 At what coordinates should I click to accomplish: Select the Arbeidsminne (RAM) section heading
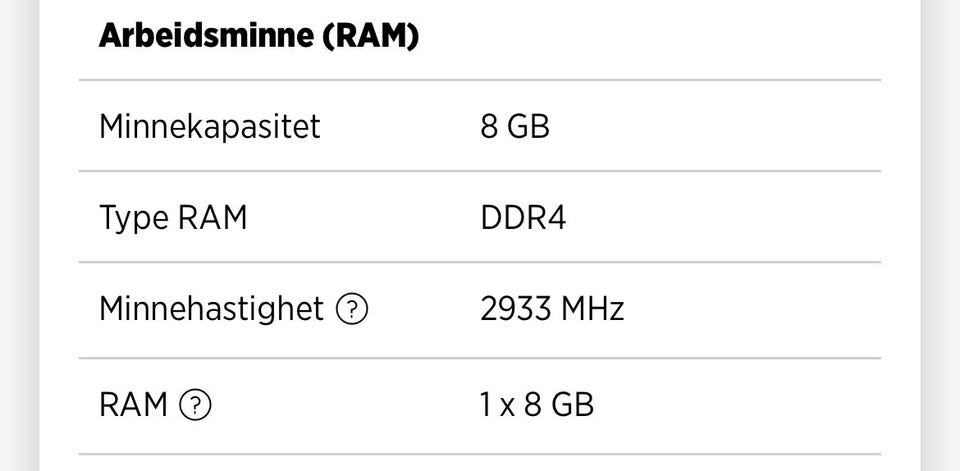point(259,36)
